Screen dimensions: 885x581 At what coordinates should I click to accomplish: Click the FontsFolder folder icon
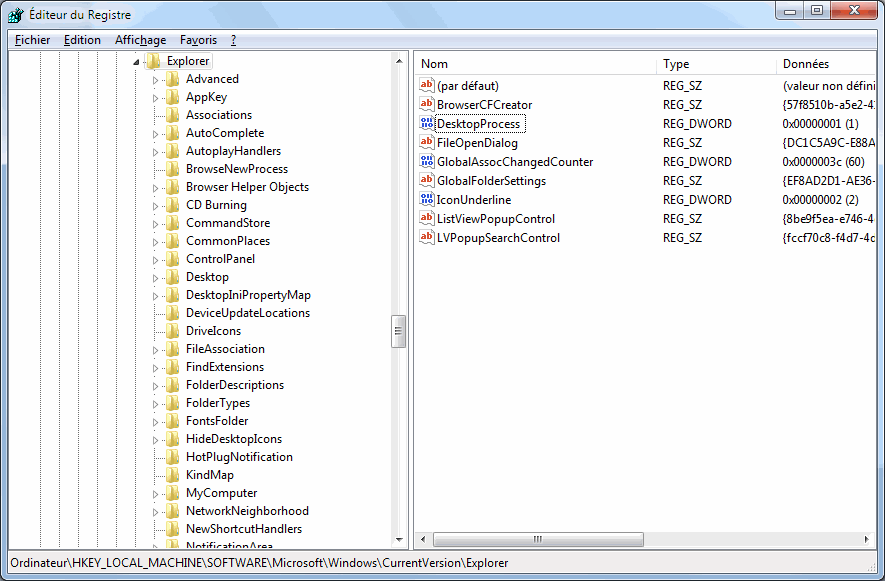(173, 421)
